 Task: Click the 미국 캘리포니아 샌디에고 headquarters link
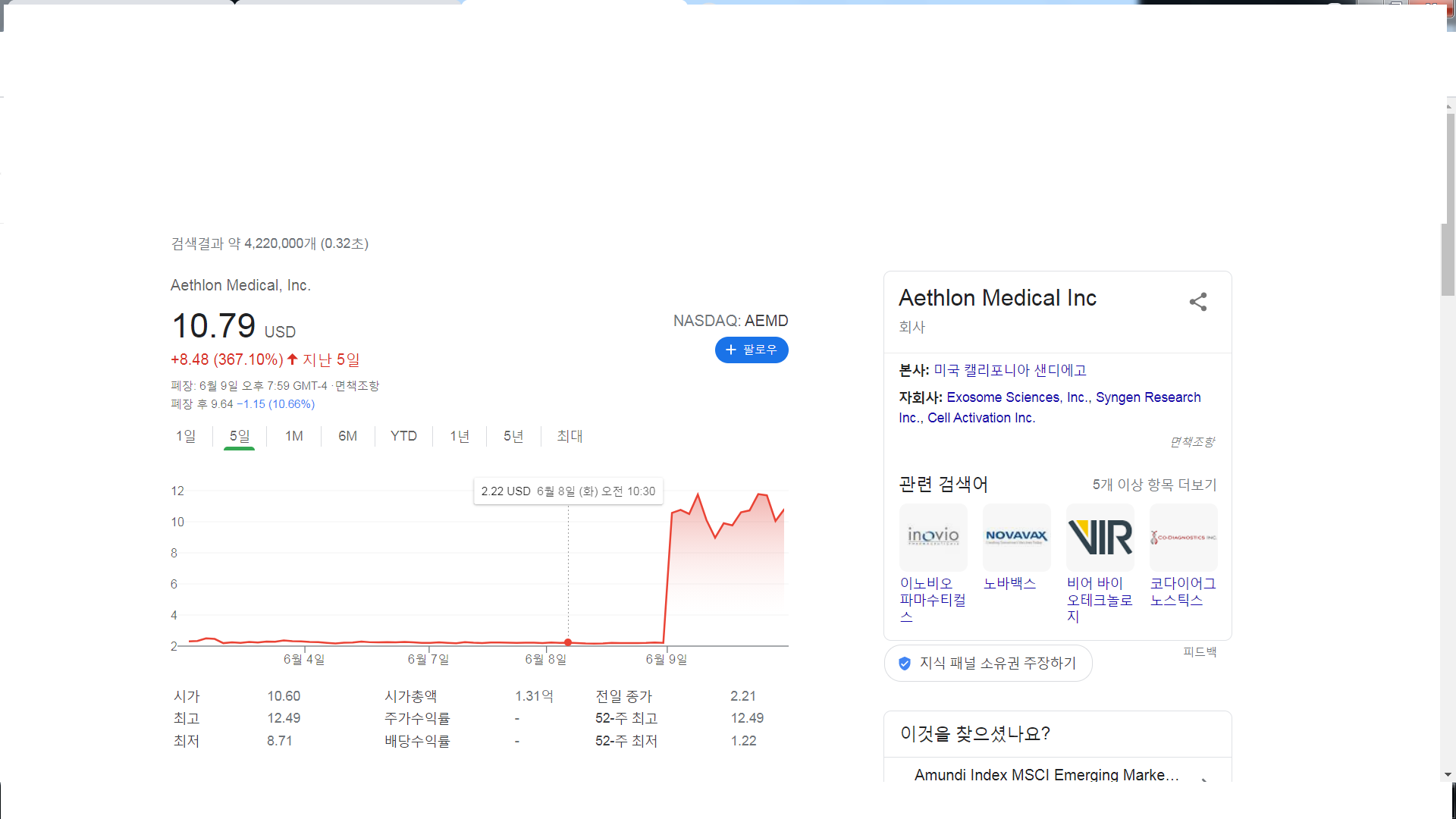[x=1010, y=370]
